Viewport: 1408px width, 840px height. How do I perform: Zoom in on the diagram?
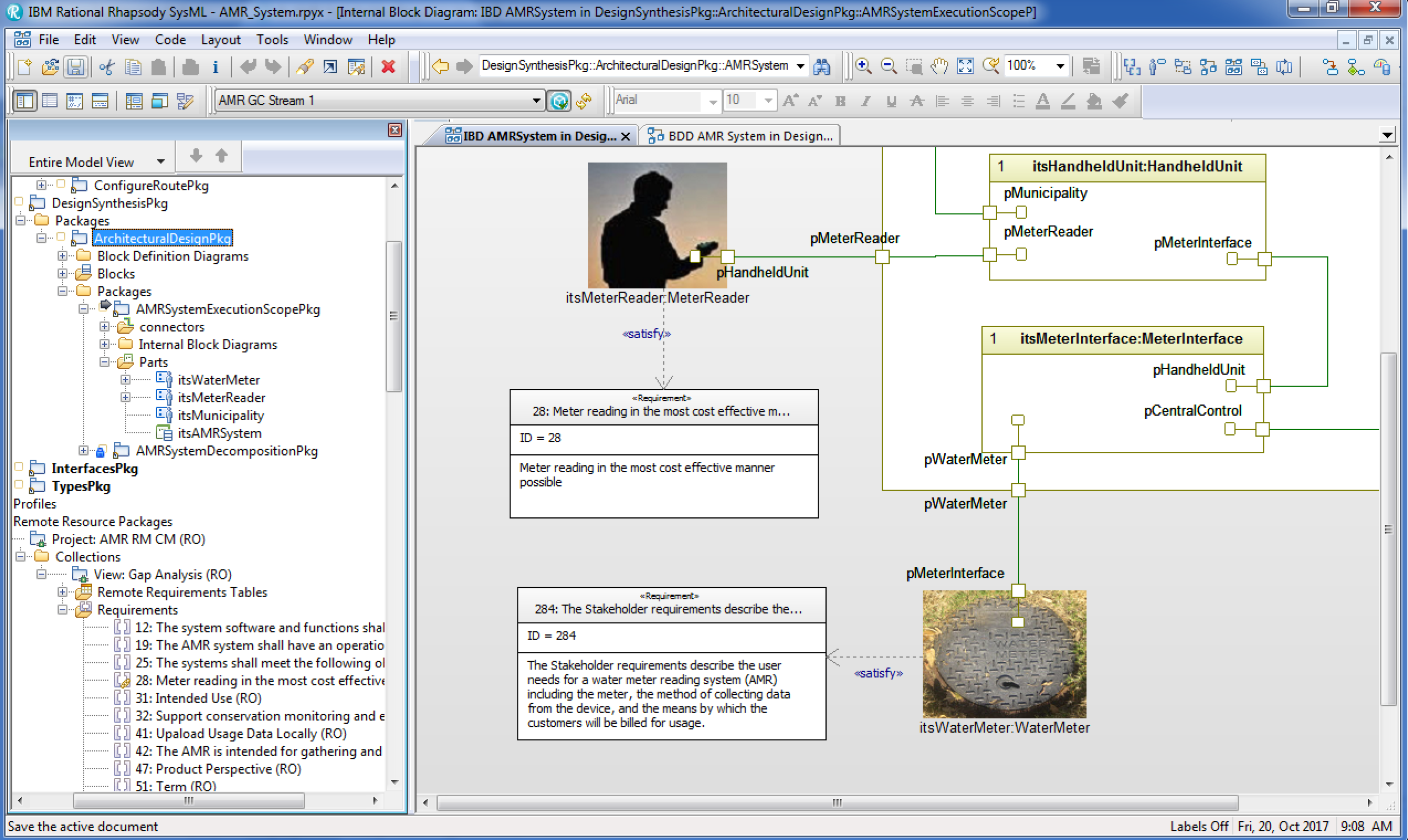(x=863, y=66)
